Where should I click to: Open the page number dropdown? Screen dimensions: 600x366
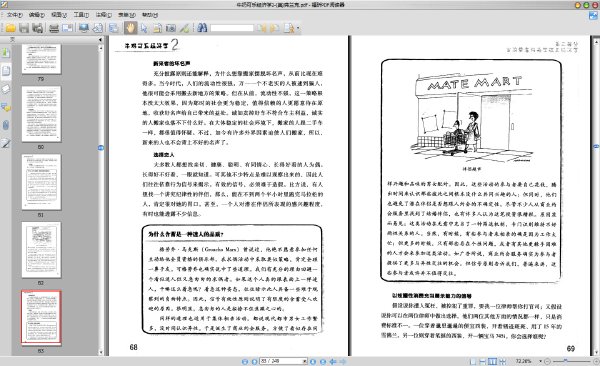pos(305,361)
